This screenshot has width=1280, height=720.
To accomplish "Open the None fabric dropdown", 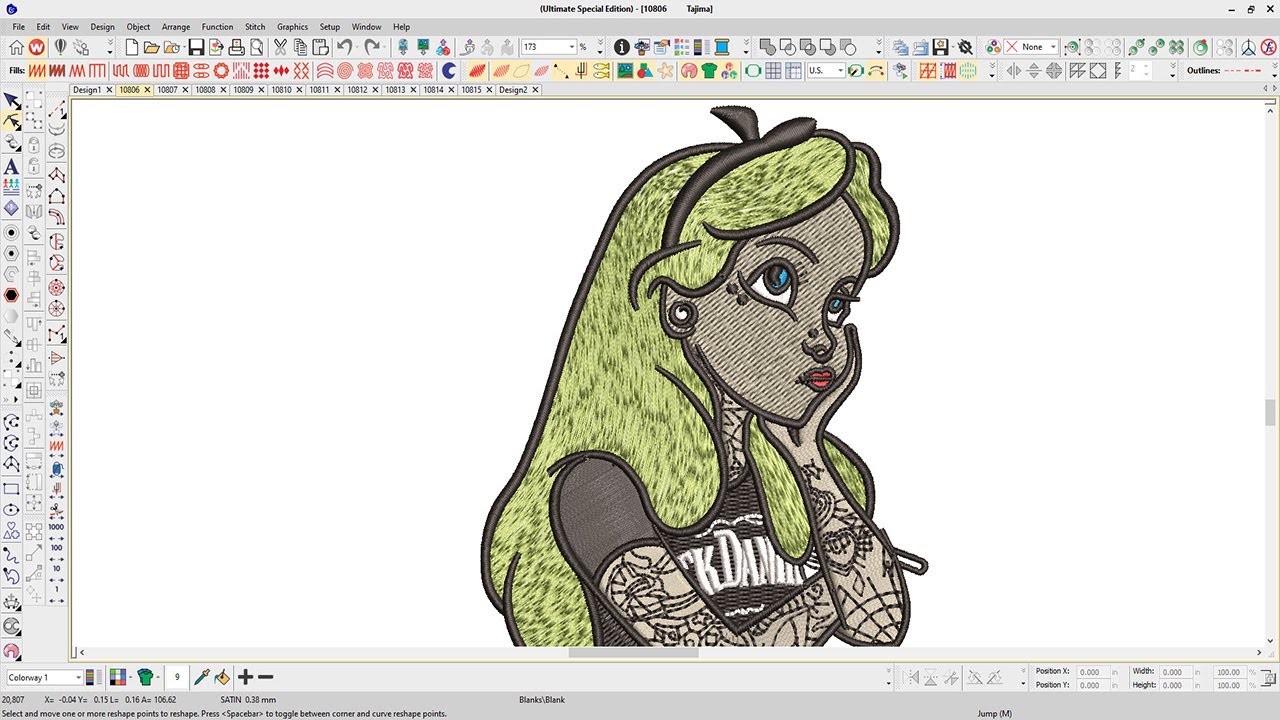I will click(x=1054, y=47).
